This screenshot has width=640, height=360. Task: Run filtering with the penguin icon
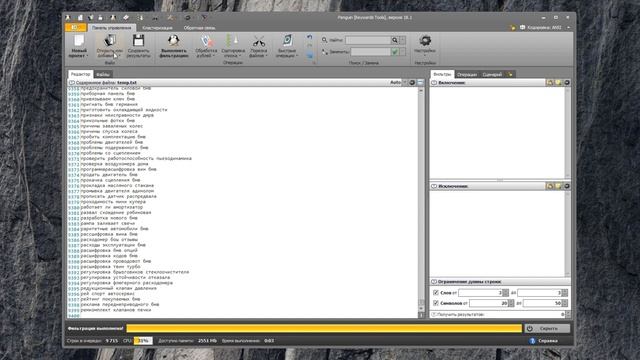(x=174, y=40)
